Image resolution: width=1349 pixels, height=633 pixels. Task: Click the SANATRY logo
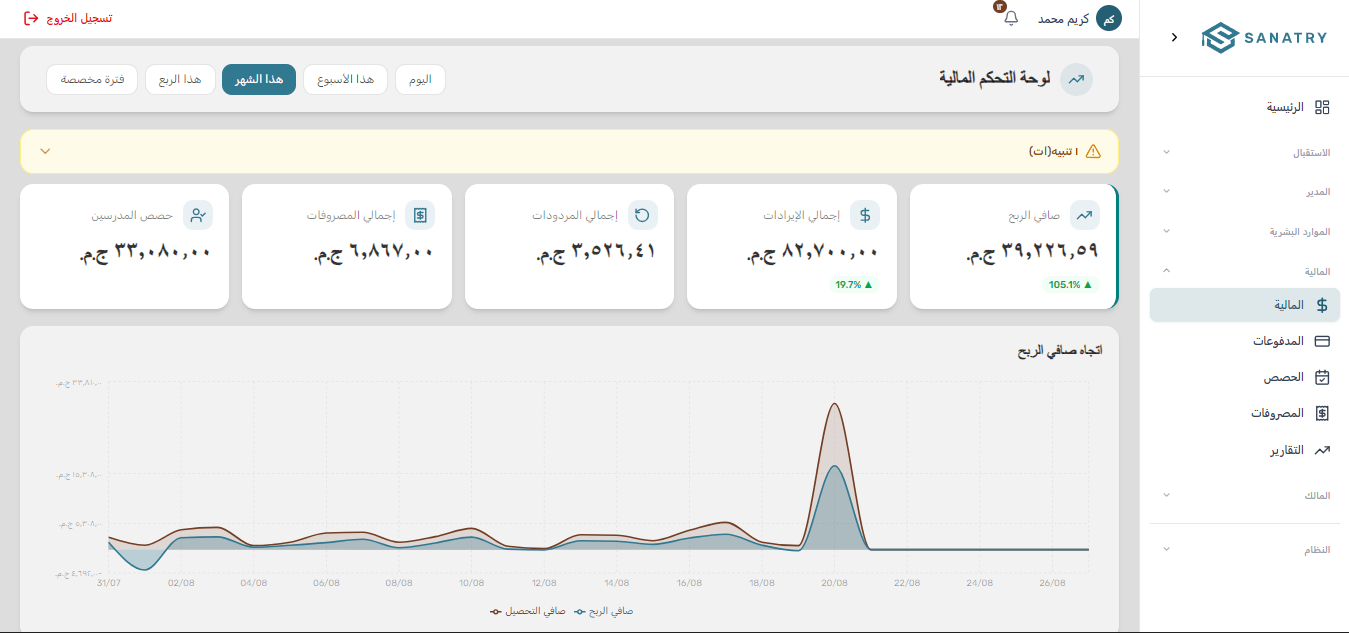pos(1264,38)
